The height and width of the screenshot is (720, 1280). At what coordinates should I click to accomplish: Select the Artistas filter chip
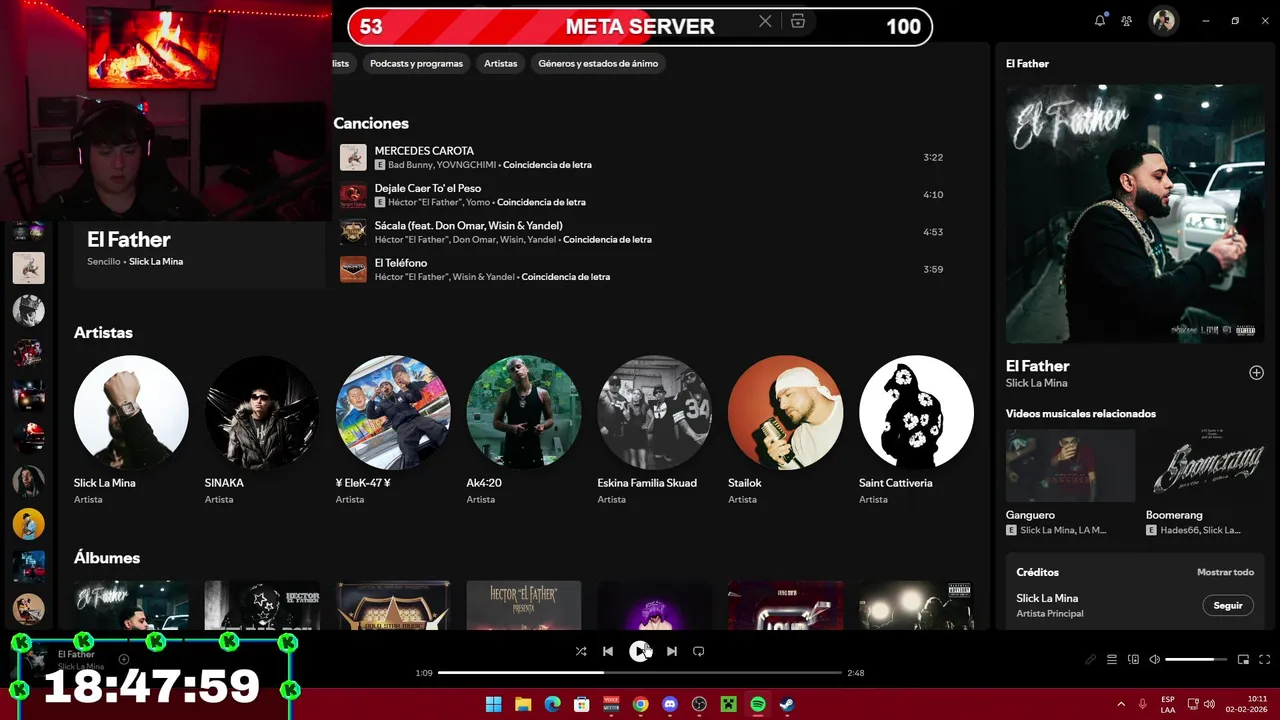(x=501, y=63)
